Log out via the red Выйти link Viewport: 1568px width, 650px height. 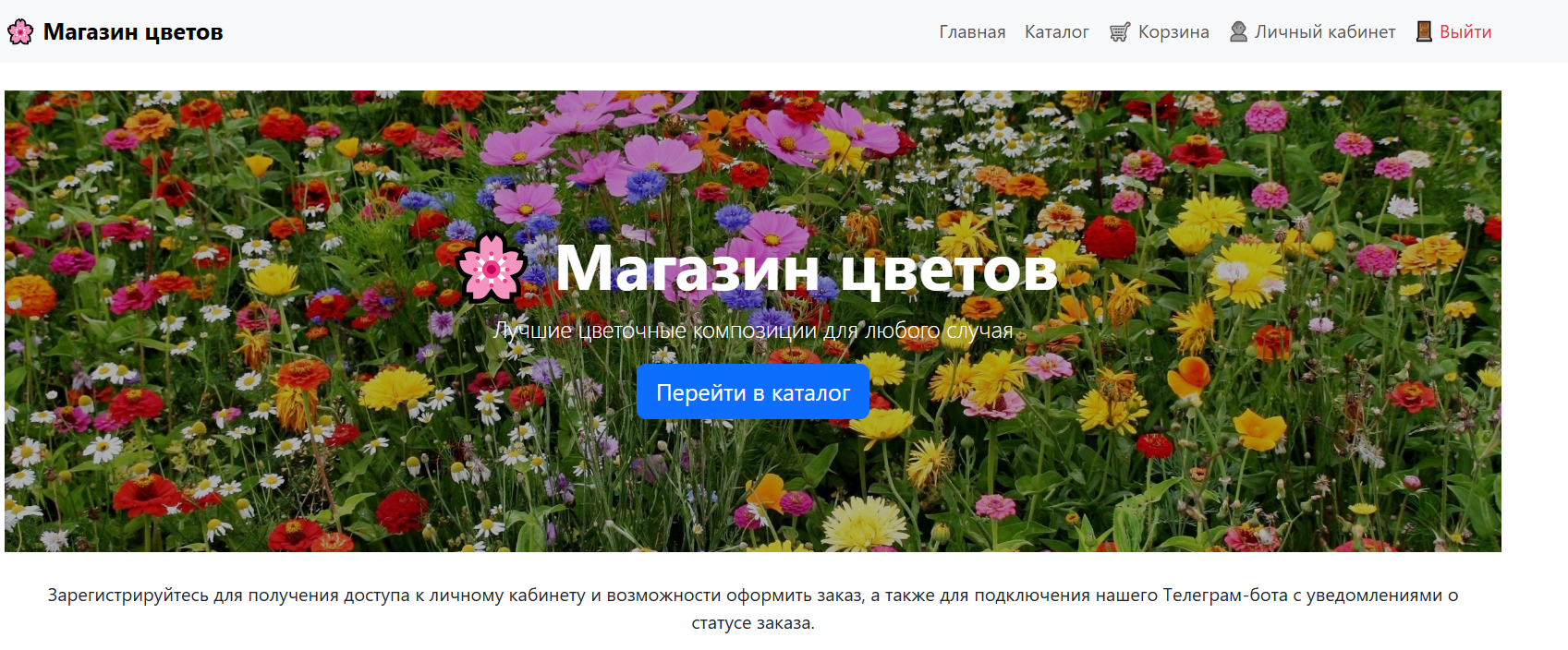[x=1465, y=32]
